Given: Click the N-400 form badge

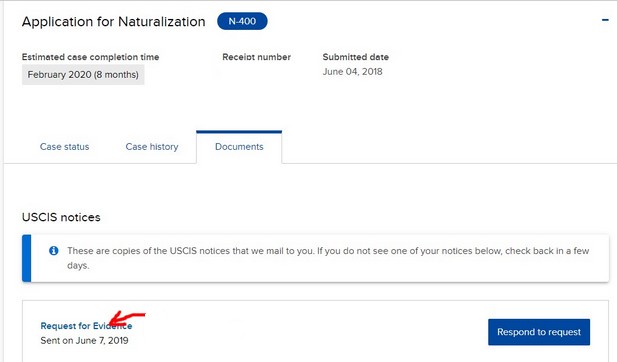Looking at the screenshot, I should click(x=242, y=21).
